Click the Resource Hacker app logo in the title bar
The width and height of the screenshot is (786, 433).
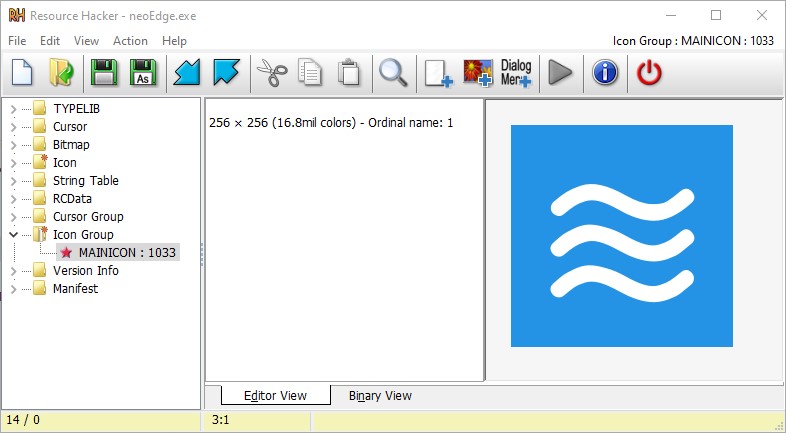pyautogui.click(x=17, y=16)
